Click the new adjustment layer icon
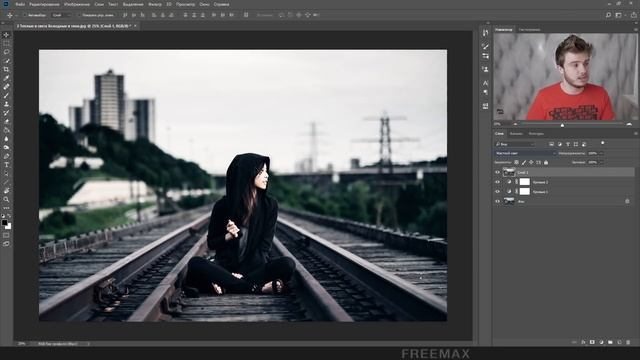This screenshot has height=360, width=640. click(x=601, y=342)
